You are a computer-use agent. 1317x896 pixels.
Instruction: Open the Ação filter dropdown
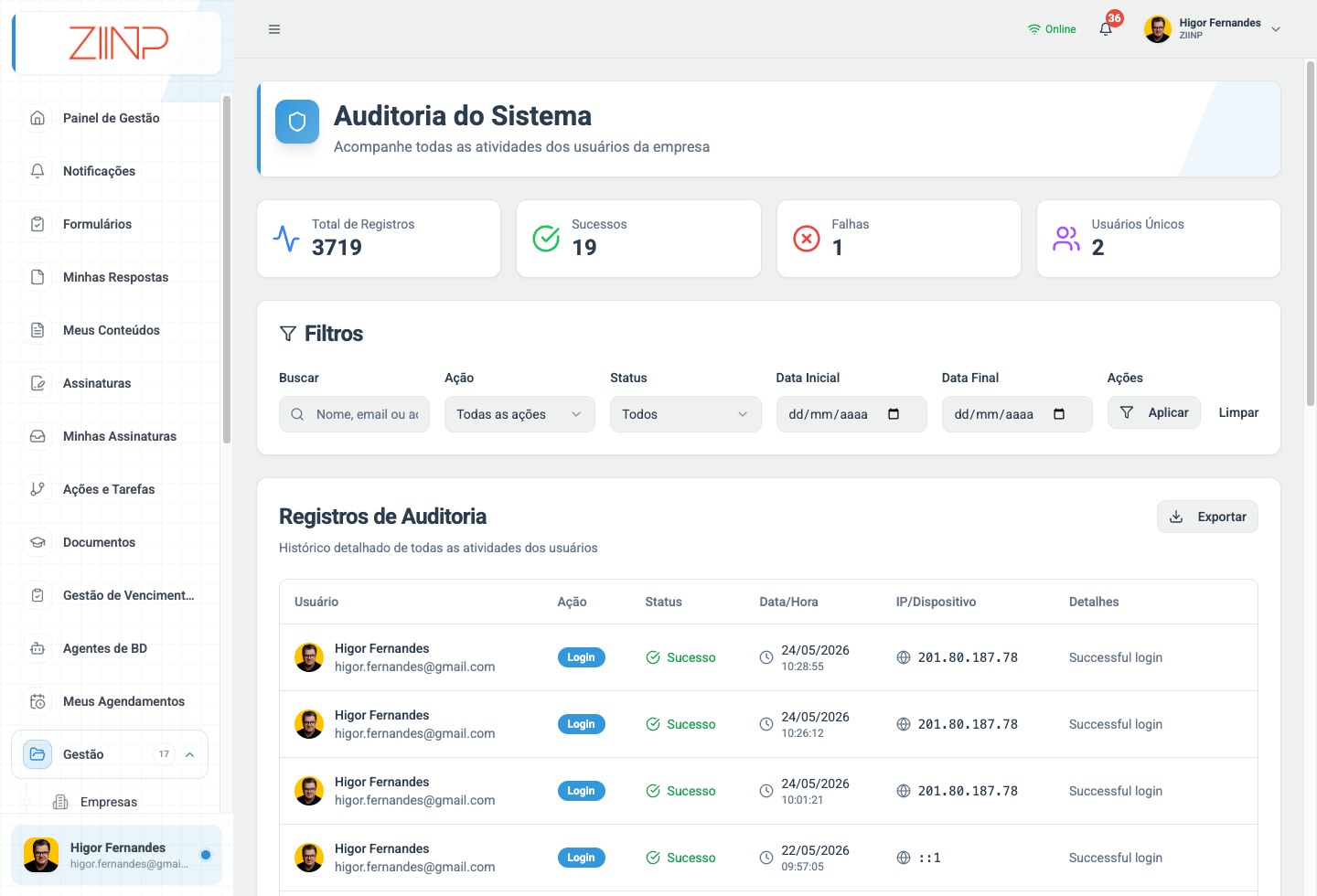pyautogui.click(x=519, y=414)
